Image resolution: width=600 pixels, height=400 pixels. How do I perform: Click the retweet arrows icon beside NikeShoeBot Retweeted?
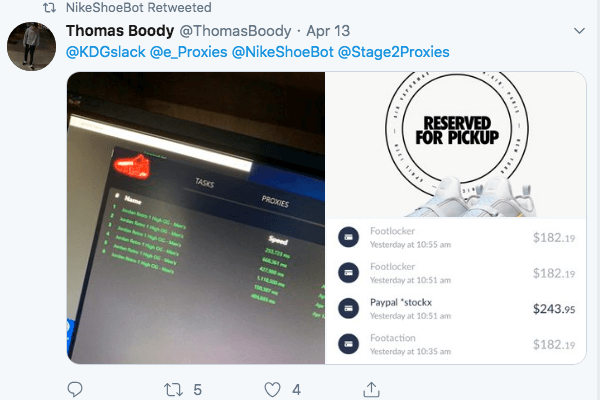pyautogui.click(x=49, y=7)
